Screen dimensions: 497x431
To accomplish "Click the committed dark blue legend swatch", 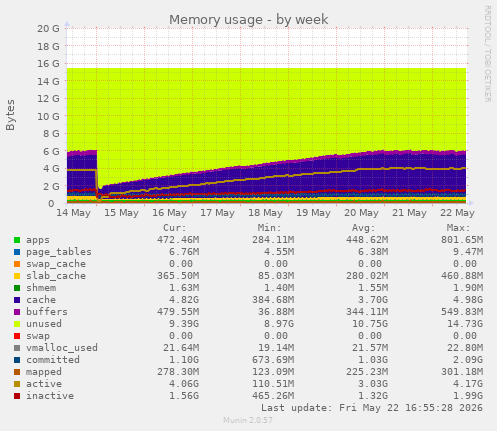I will [17, 360].
